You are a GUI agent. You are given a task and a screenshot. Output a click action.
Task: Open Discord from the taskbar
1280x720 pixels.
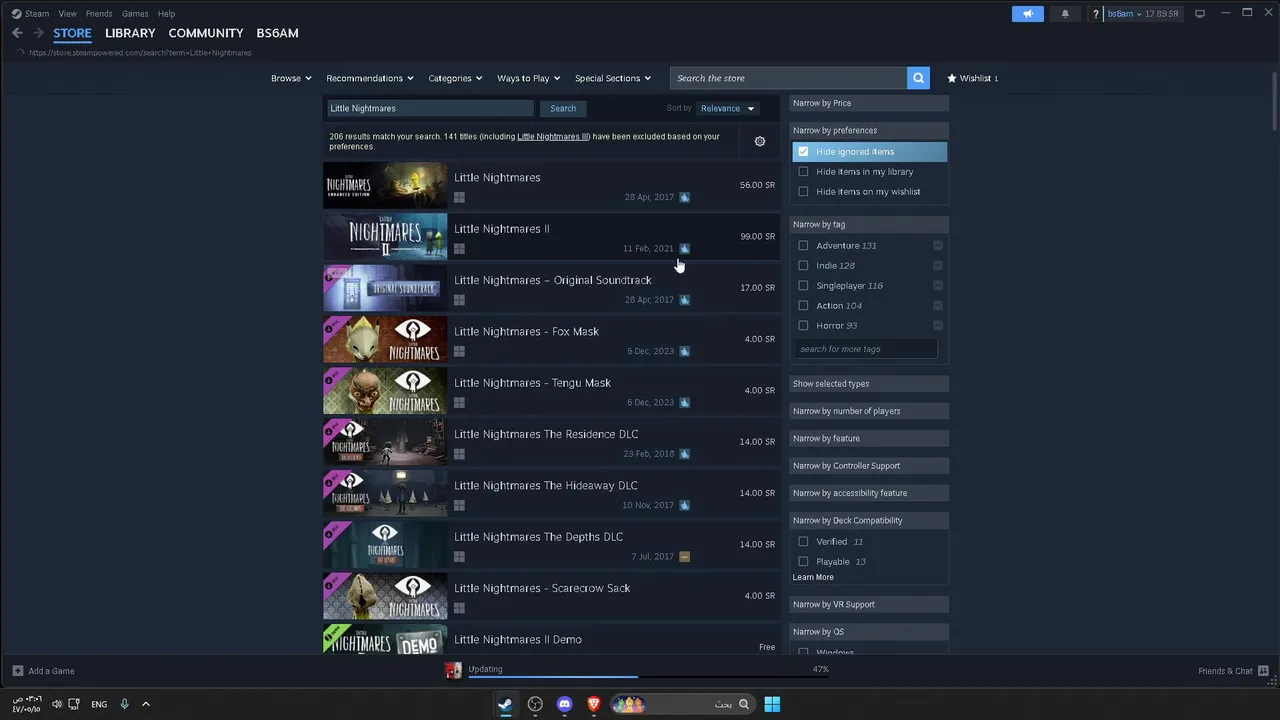(564, 704)
